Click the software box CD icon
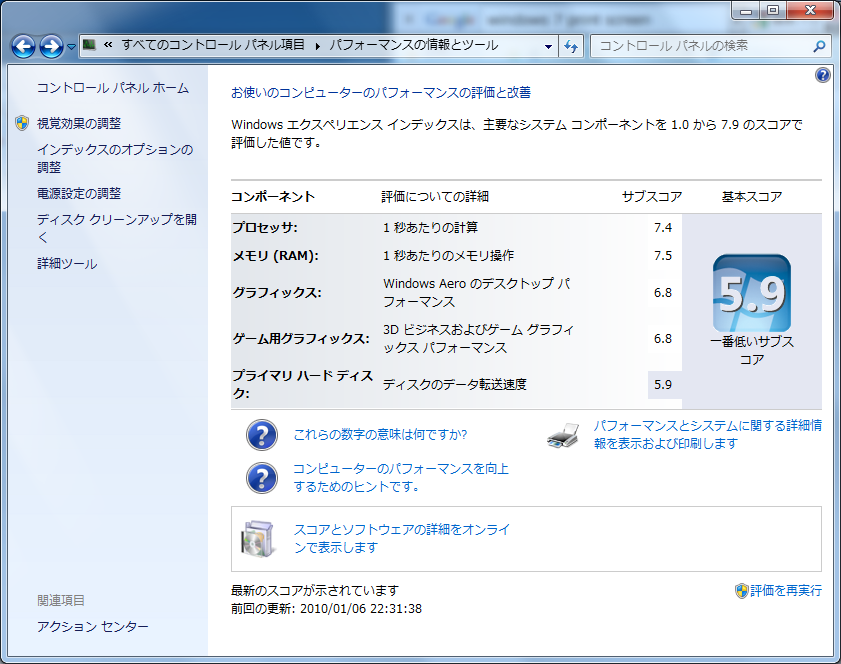Image resolution: width=841 pixels, height=664 pixels. click(258, 538)
